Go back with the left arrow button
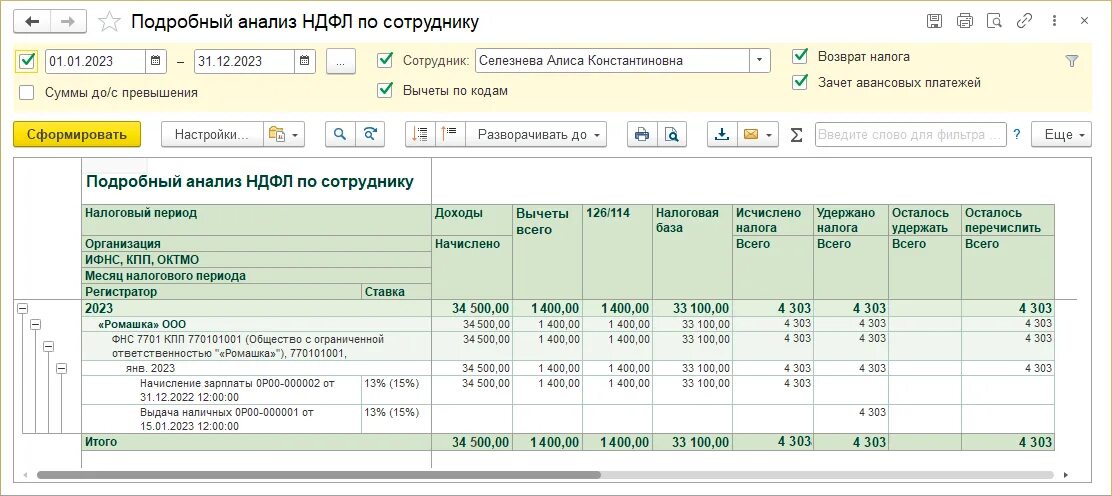This screenshot has height=496, width=1112. (32, 22)
